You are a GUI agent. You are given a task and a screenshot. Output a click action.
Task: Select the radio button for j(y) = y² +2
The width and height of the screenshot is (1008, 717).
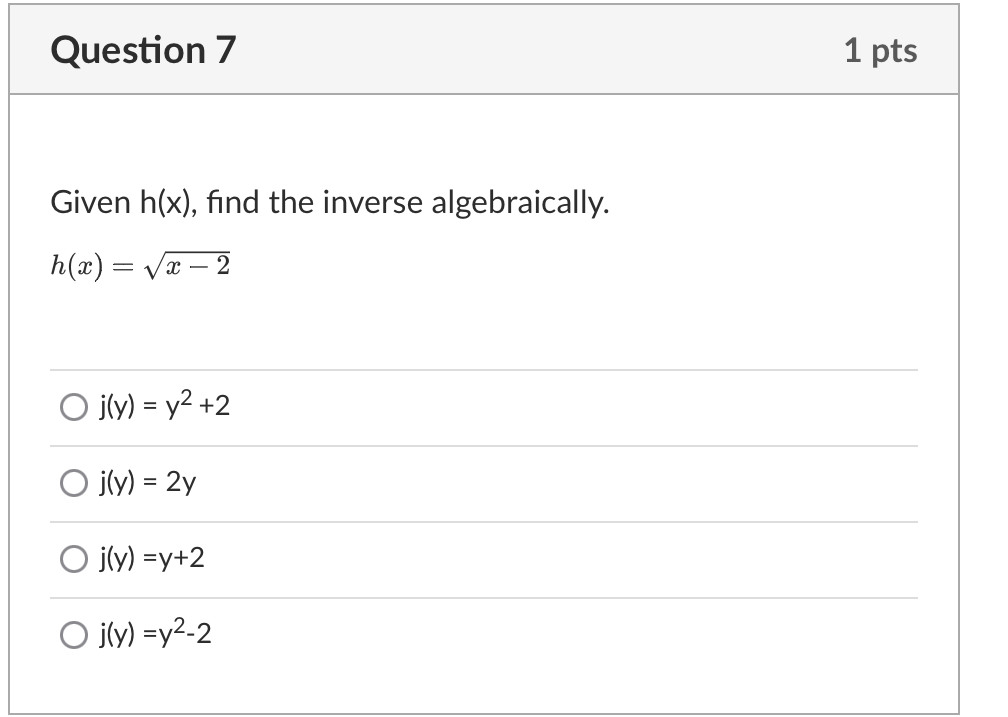pos(73,406)
